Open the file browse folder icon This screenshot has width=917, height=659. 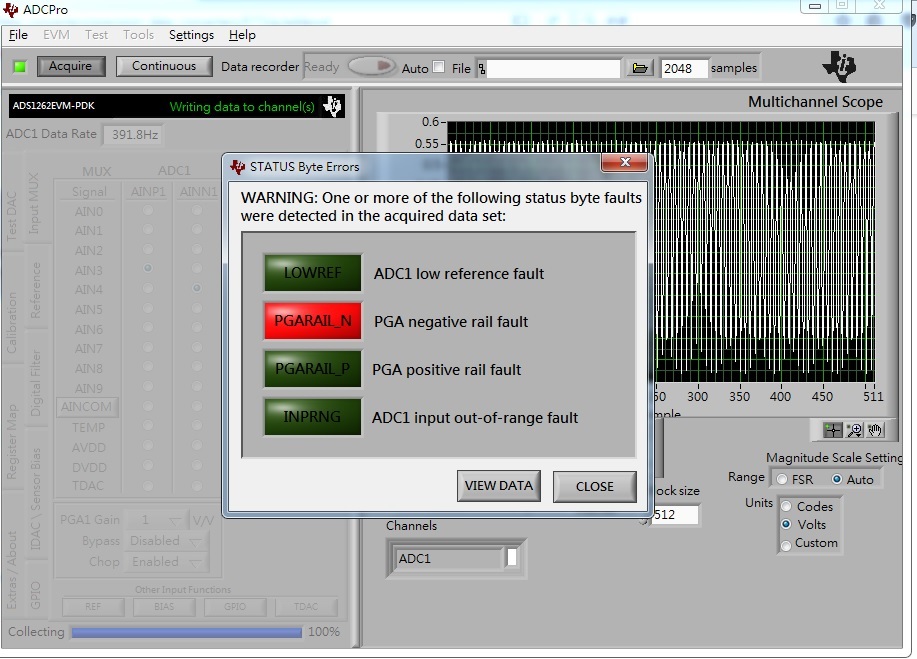(x=640, y=68)
